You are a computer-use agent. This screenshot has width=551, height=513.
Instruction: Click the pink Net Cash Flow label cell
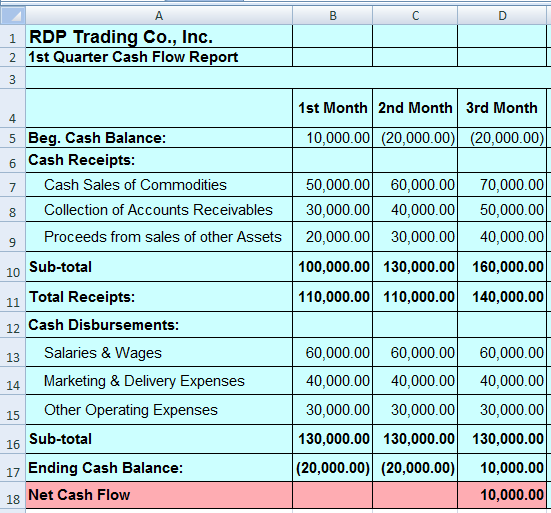pyautogui.click(x=159, y=495)
